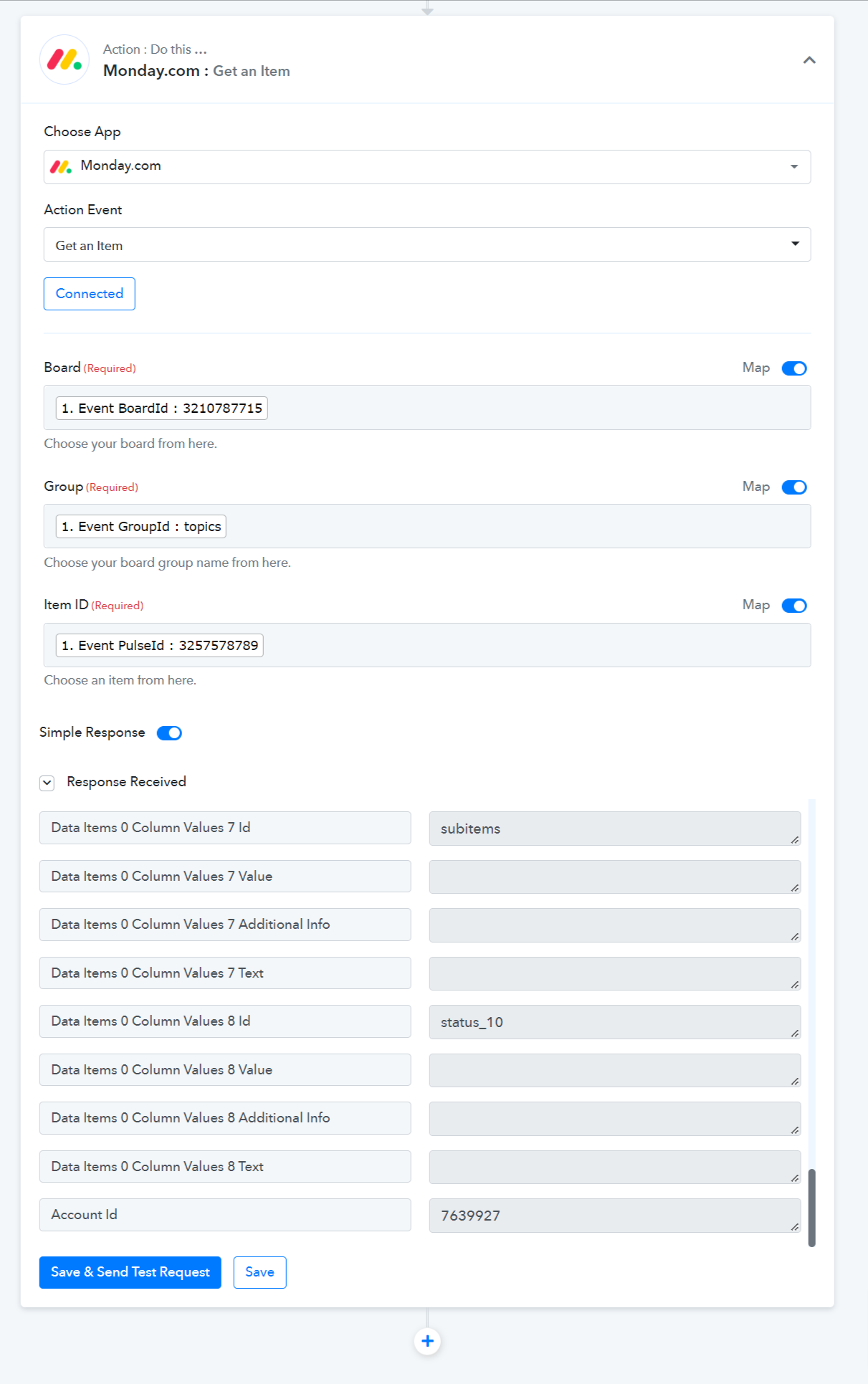Click the 'Choose your board group name from here.' hint
This screenshot has height=1384, width=868.
(167, 563)
